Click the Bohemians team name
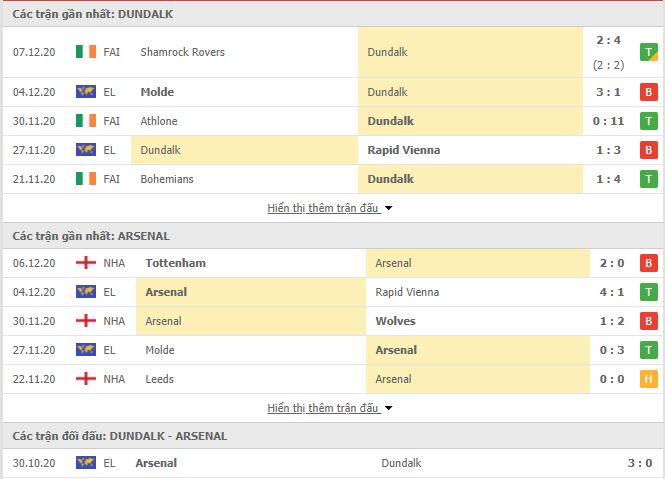665x479 pixels. [x=167, y=179]
